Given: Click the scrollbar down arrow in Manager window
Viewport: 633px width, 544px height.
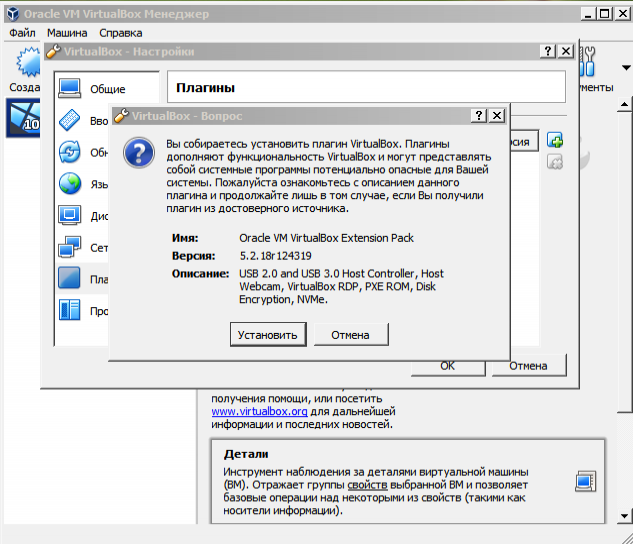Looking at the screenshot, I should pos(625,516).
